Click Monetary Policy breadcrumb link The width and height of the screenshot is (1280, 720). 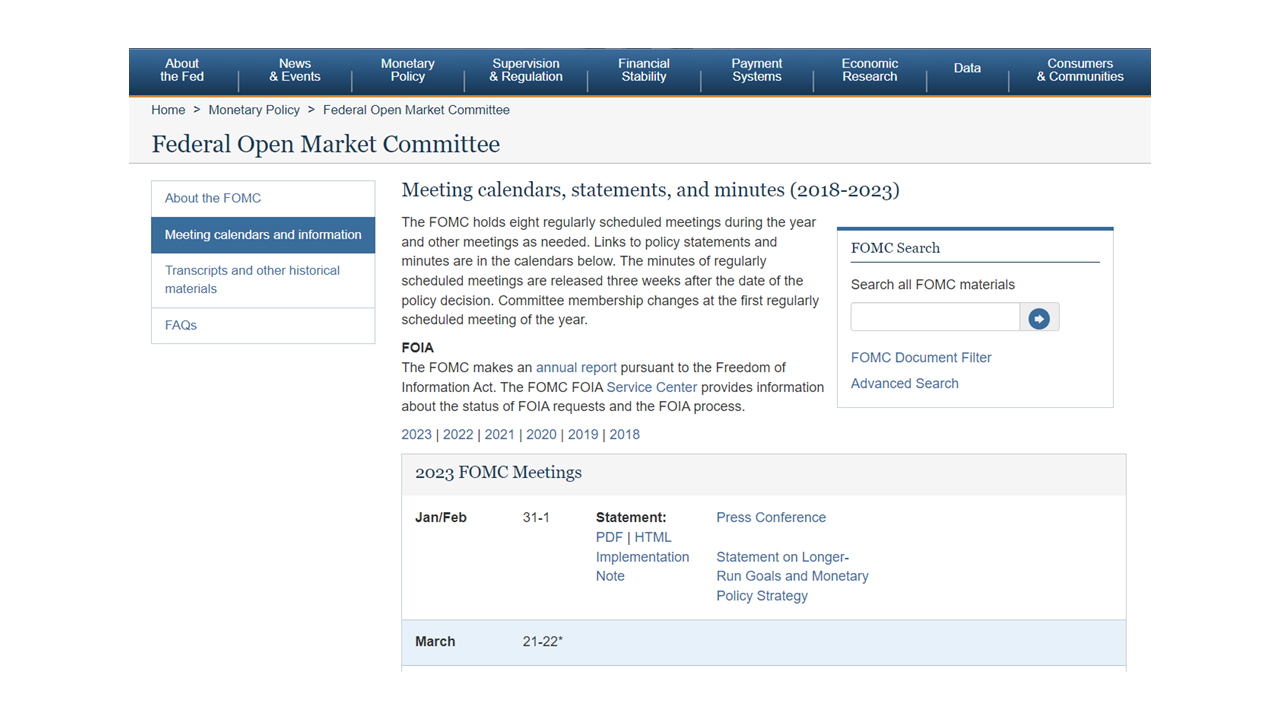pos(254,110)
